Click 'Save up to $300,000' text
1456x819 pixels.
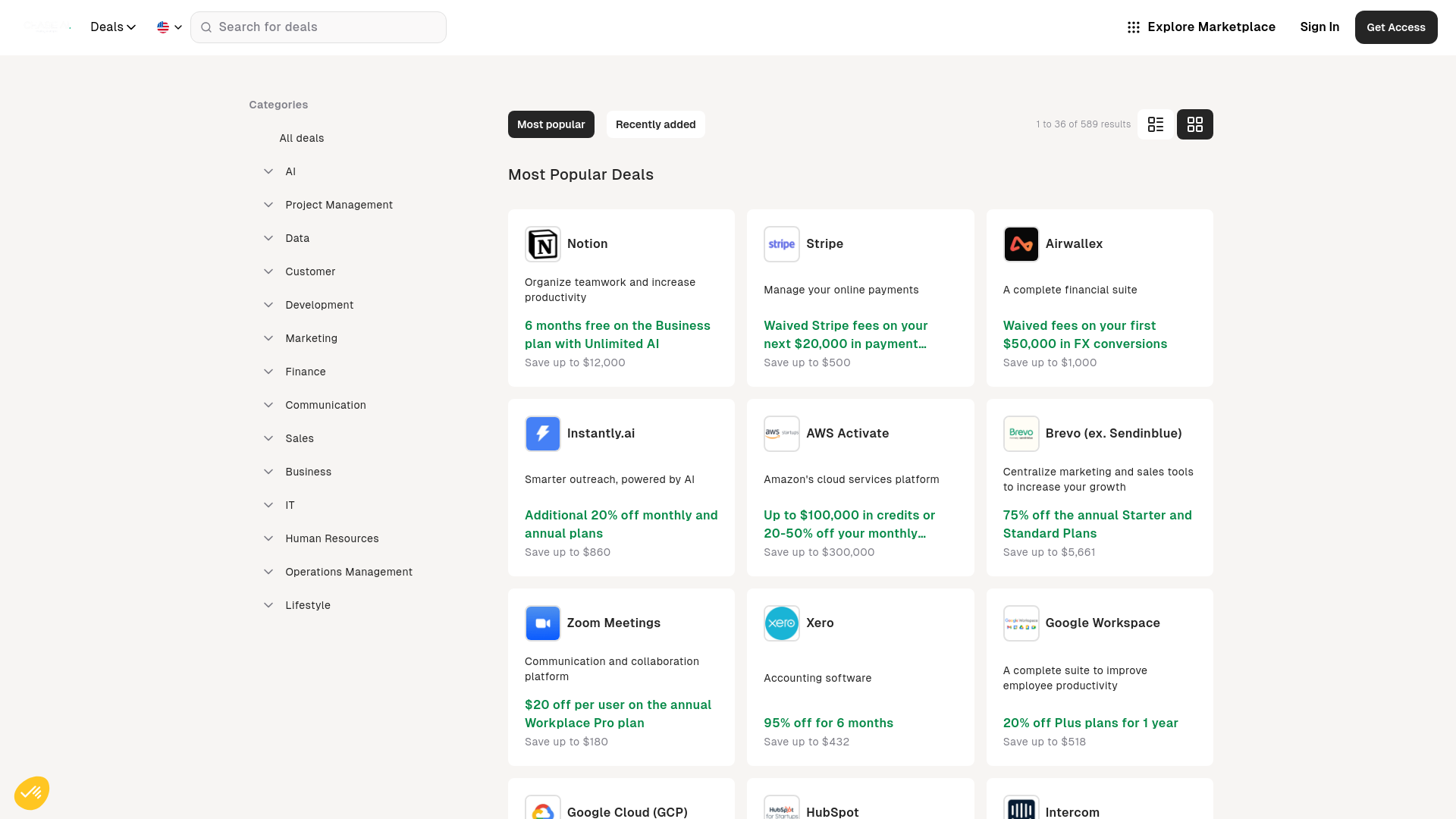coord(819,552)
